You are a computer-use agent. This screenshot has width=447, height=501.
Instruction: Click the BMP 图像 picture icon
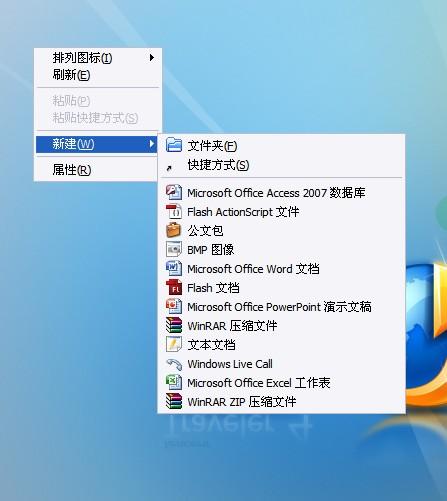(174, 249)
